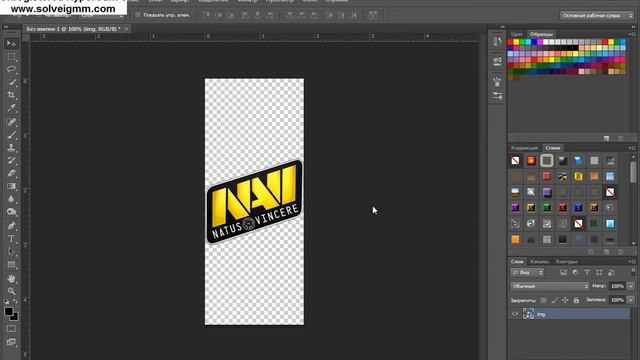The width and height of the screenshot is (640, 360).
Task: Lock layer position
Action: pos(565,300)
